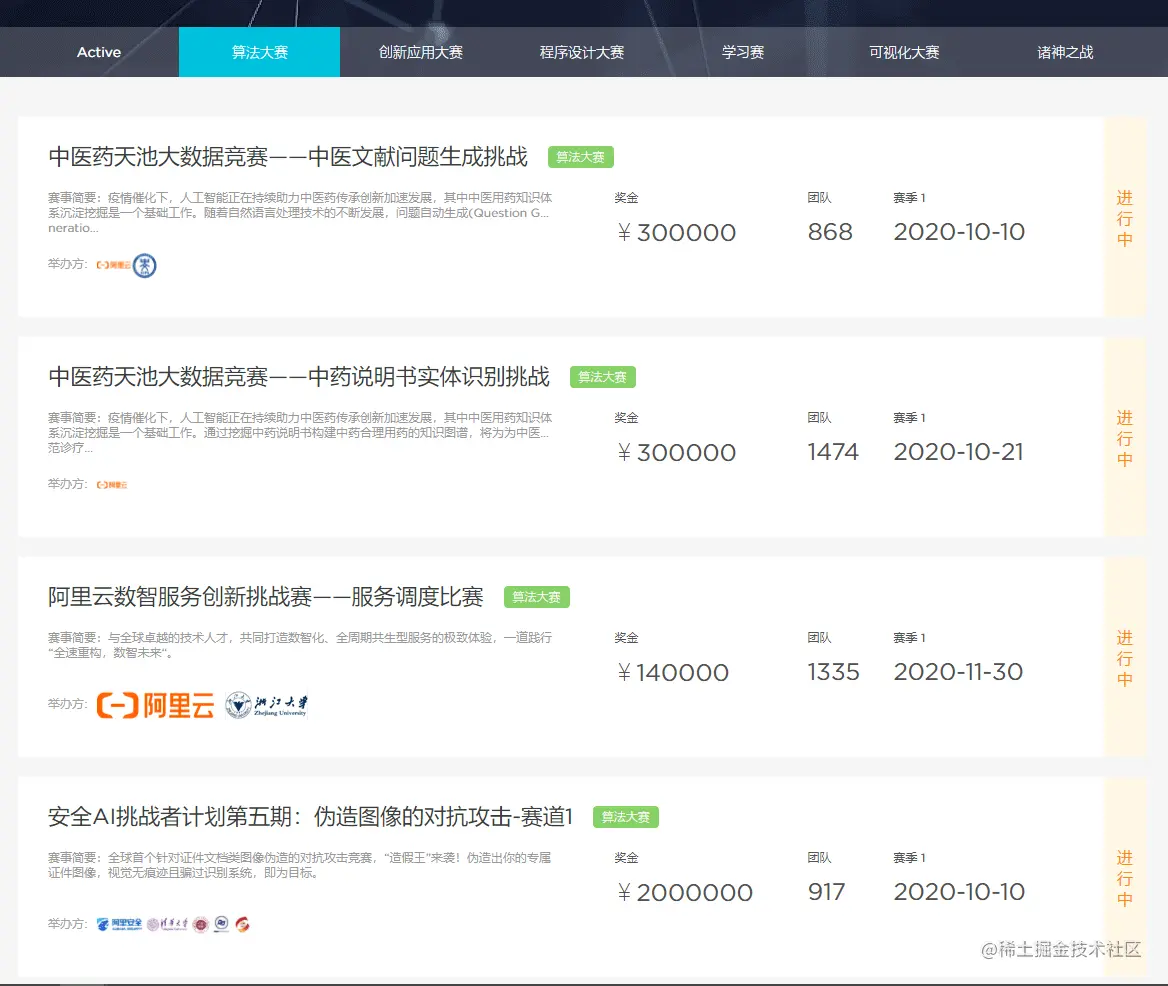Click round red emblem organizer logo
The height and width of the screenshot is (986, 1168).
tap(200, 924)
